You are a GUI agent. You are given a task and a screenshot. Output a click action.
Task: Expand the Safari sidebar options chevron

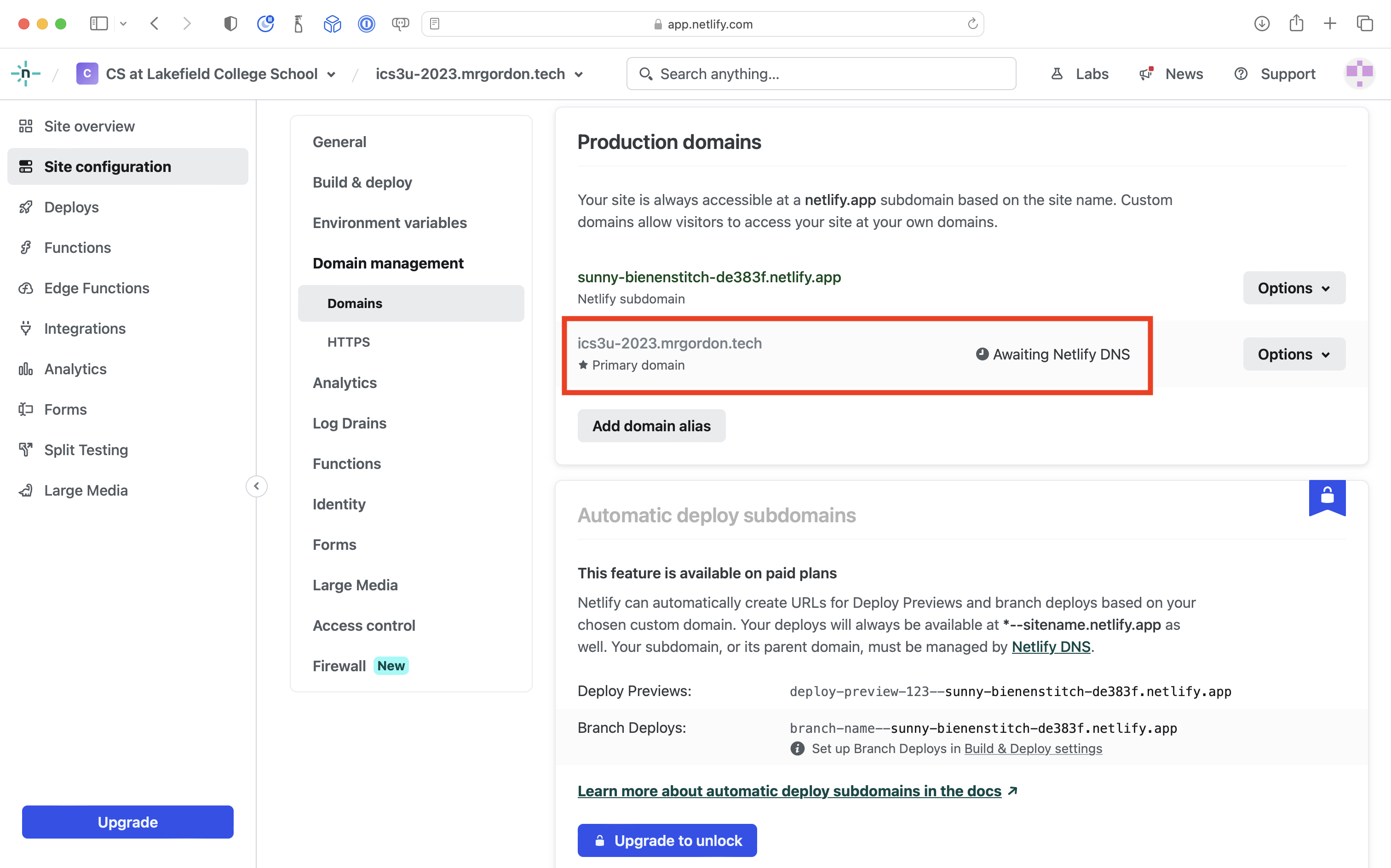tap(123, 23)
